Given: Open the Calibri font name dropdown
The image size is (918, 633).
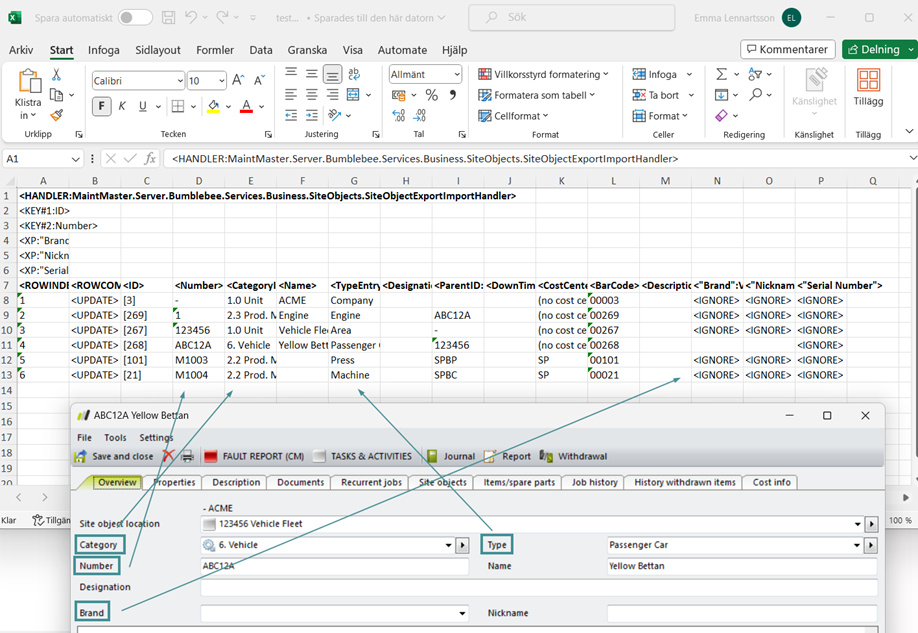Looking at the screenshot, I should [x=180, y=81].
